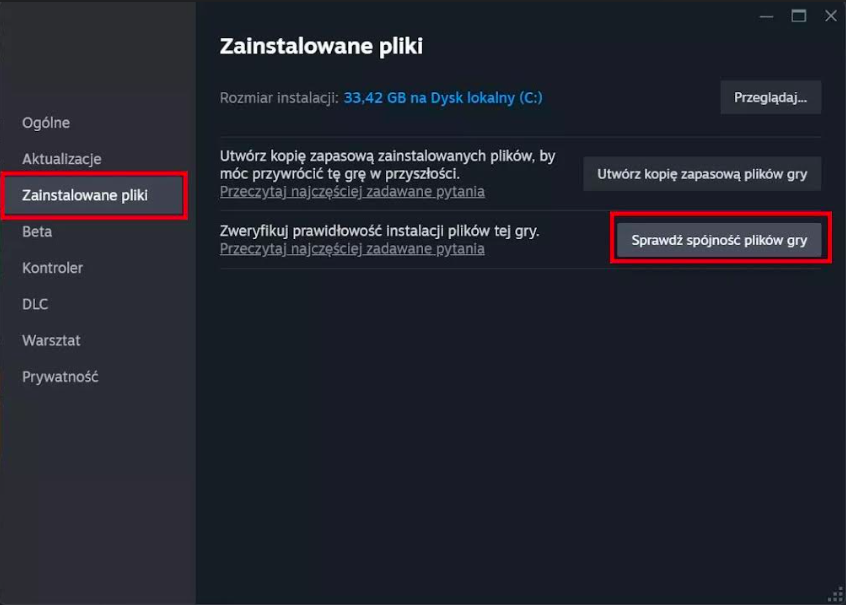846x605 pixels.
Task: Open the Warsztat section
Action: pyautogui.click(x=51, y=341)
